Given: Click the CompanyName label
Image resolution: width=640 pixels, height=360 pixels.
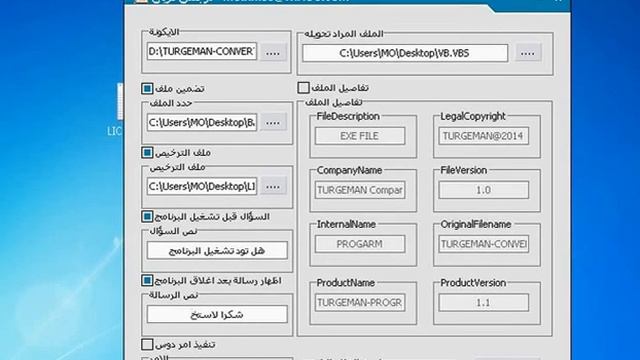Looking at the screenshot, I should pos(349,170).
